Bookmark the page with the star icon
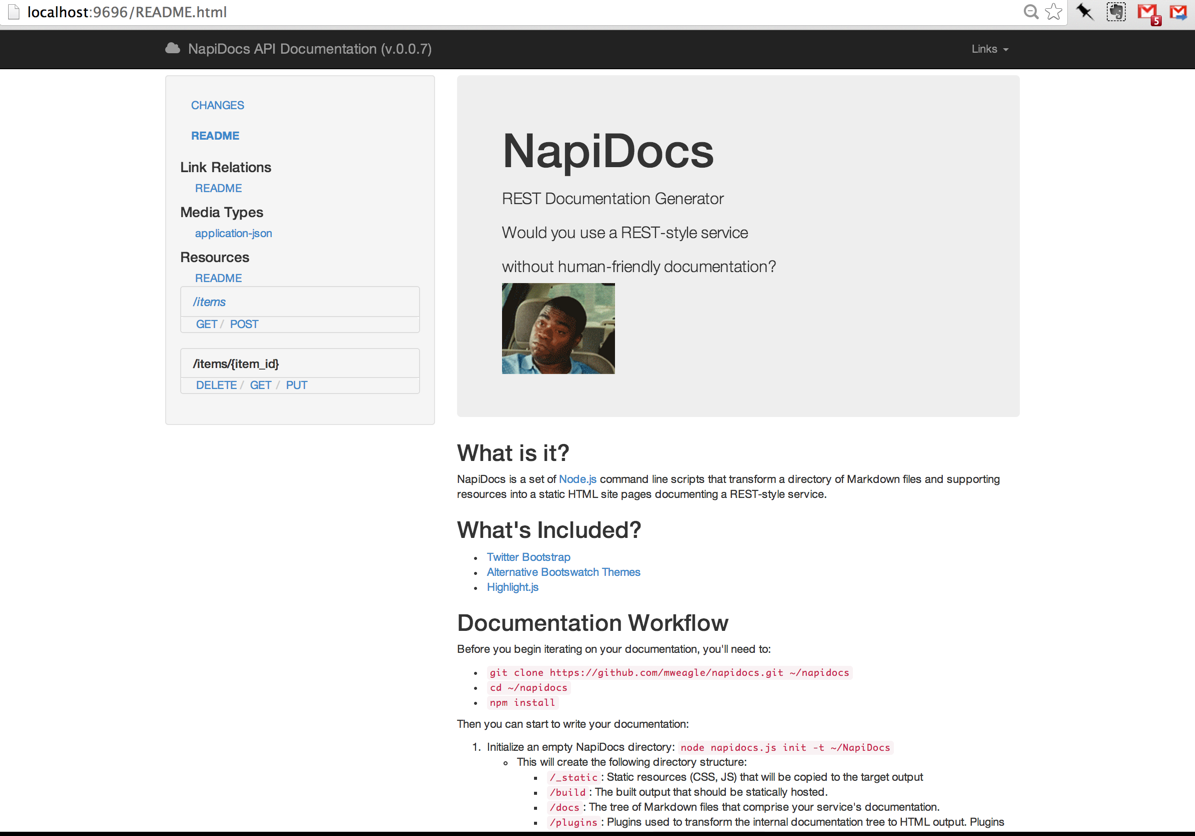 click(1054, 11)
